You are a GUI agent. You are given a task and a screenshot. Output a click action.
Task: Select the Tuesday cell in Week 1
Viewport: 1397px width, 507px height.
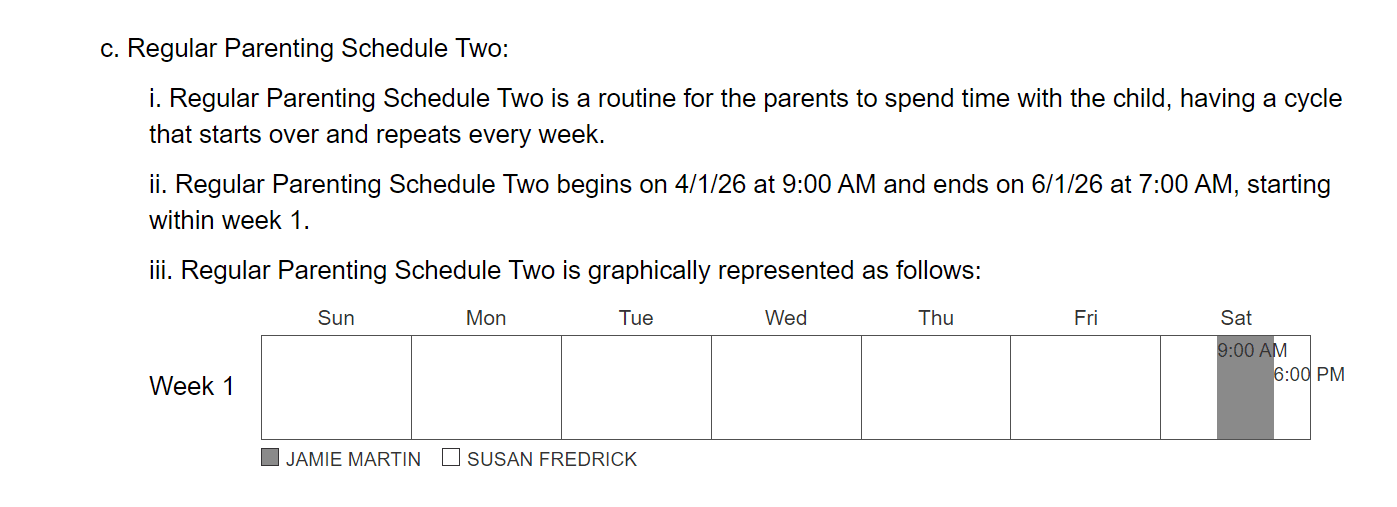pos(636,388)
